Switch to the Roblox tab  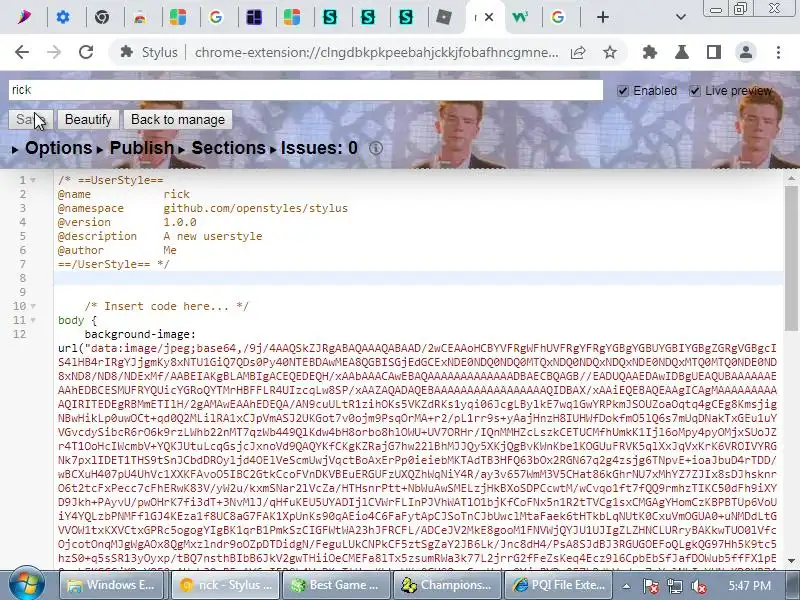click(x=444, y=17)
